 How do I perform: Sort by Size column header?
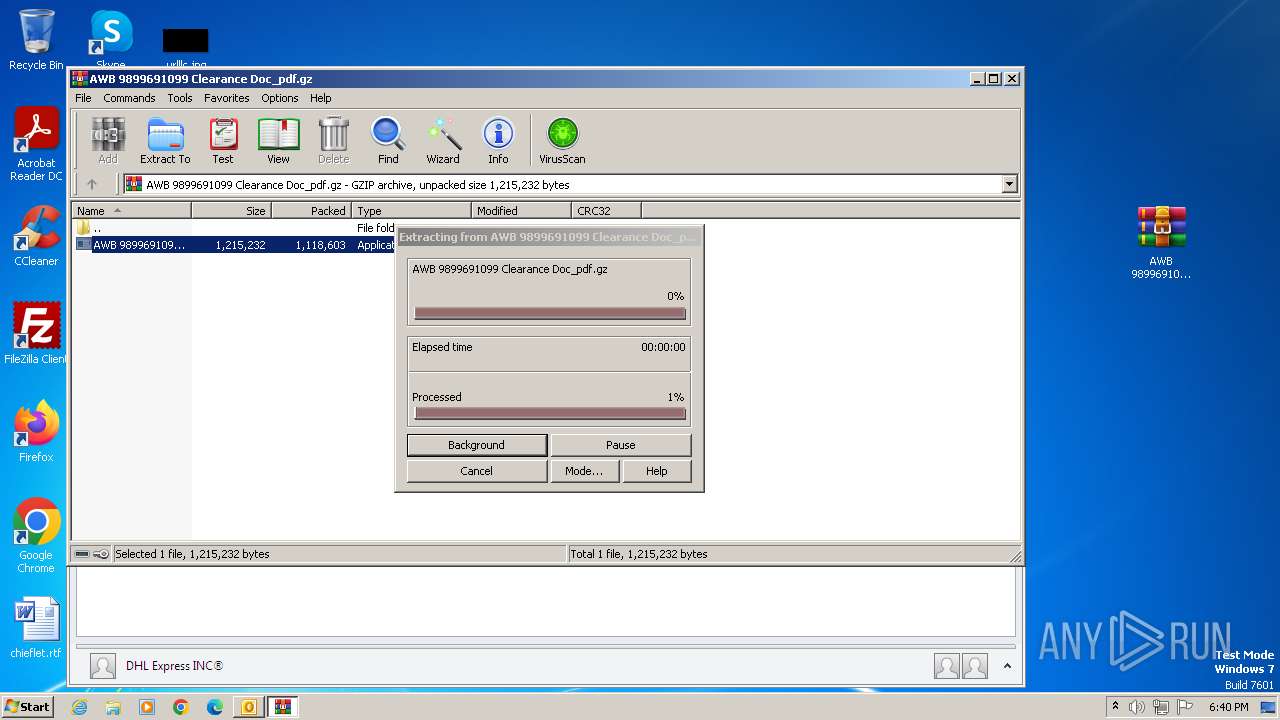(x=231, y=211)
